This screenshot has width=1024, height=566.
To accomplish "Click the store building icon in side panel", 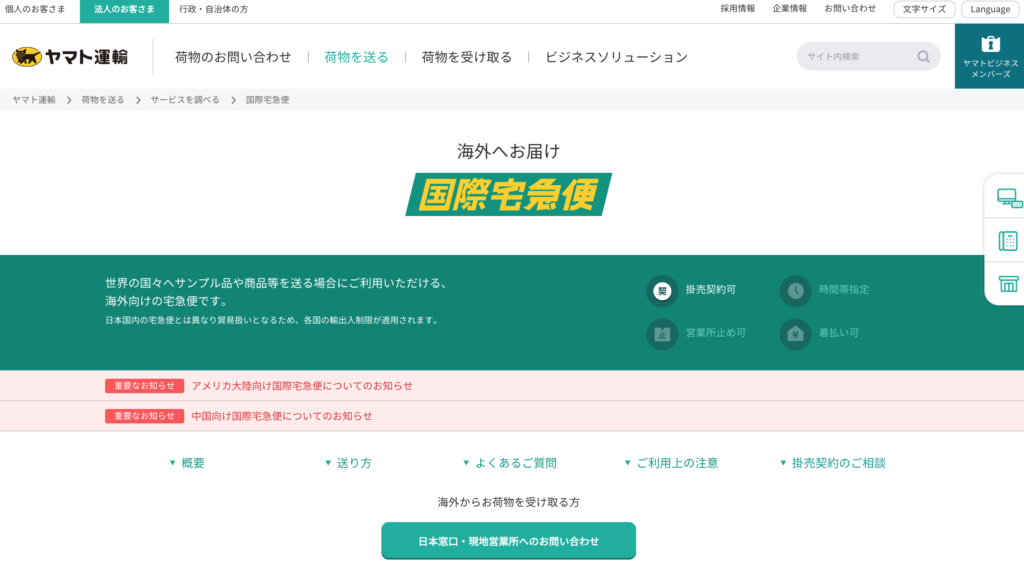I will pos(1008,284).
